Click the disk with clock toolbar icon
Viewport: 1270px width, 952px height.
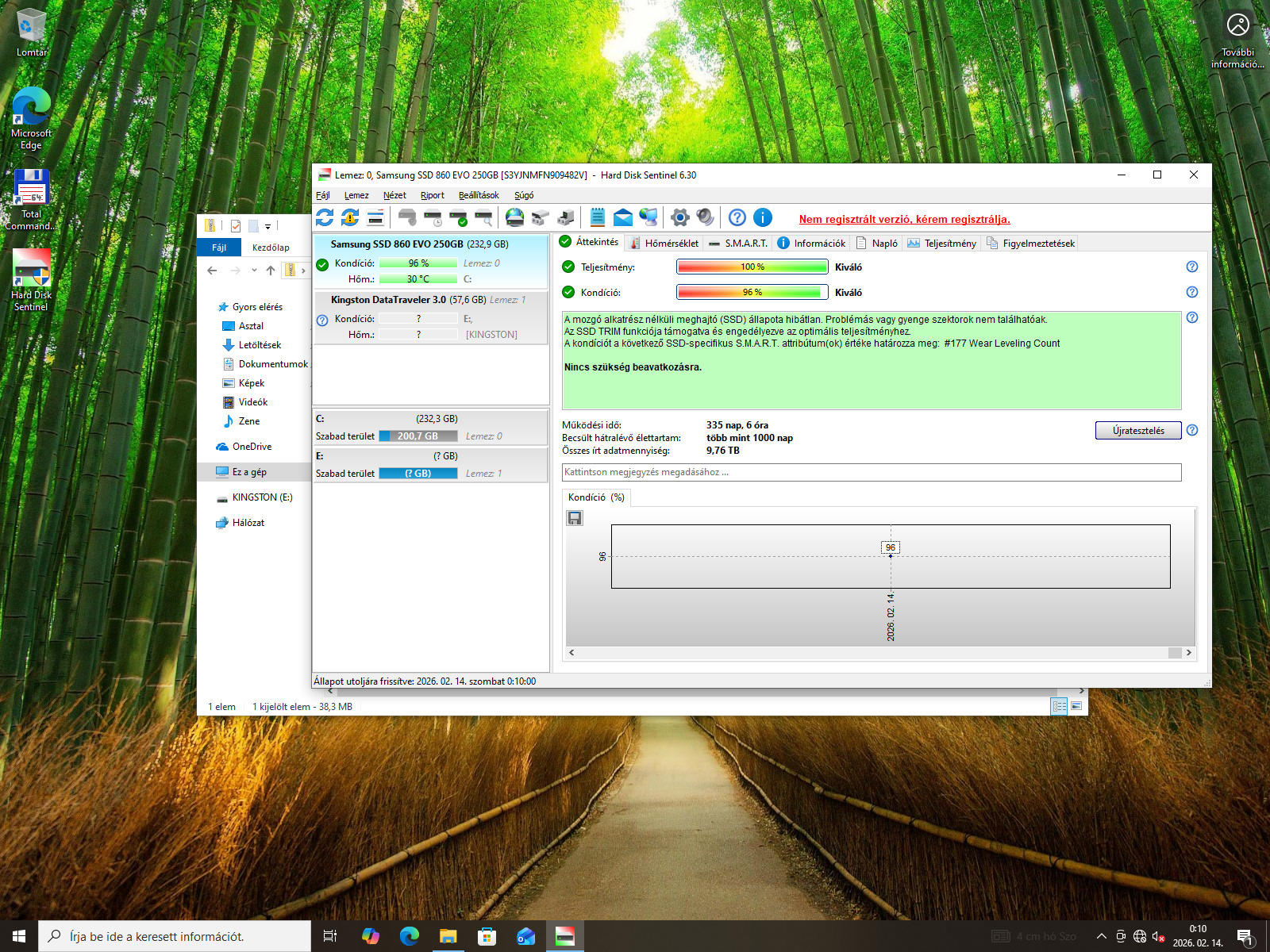point(433,217)
